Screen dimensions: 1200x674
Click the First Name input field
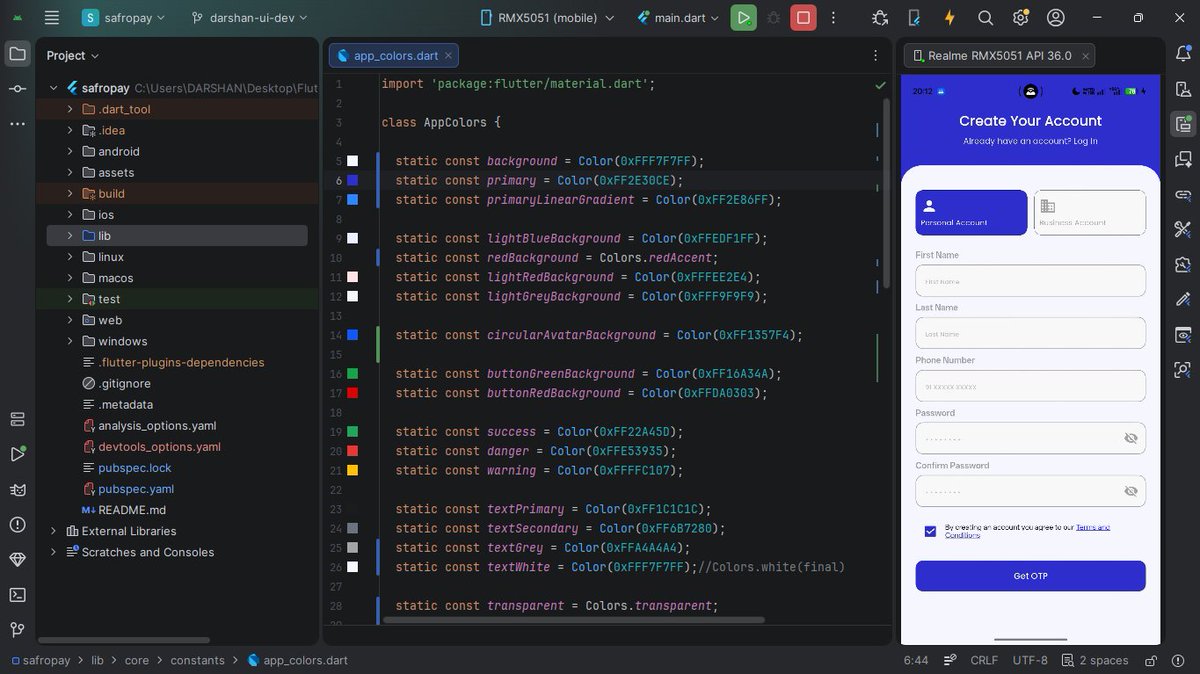point(1030,281)
